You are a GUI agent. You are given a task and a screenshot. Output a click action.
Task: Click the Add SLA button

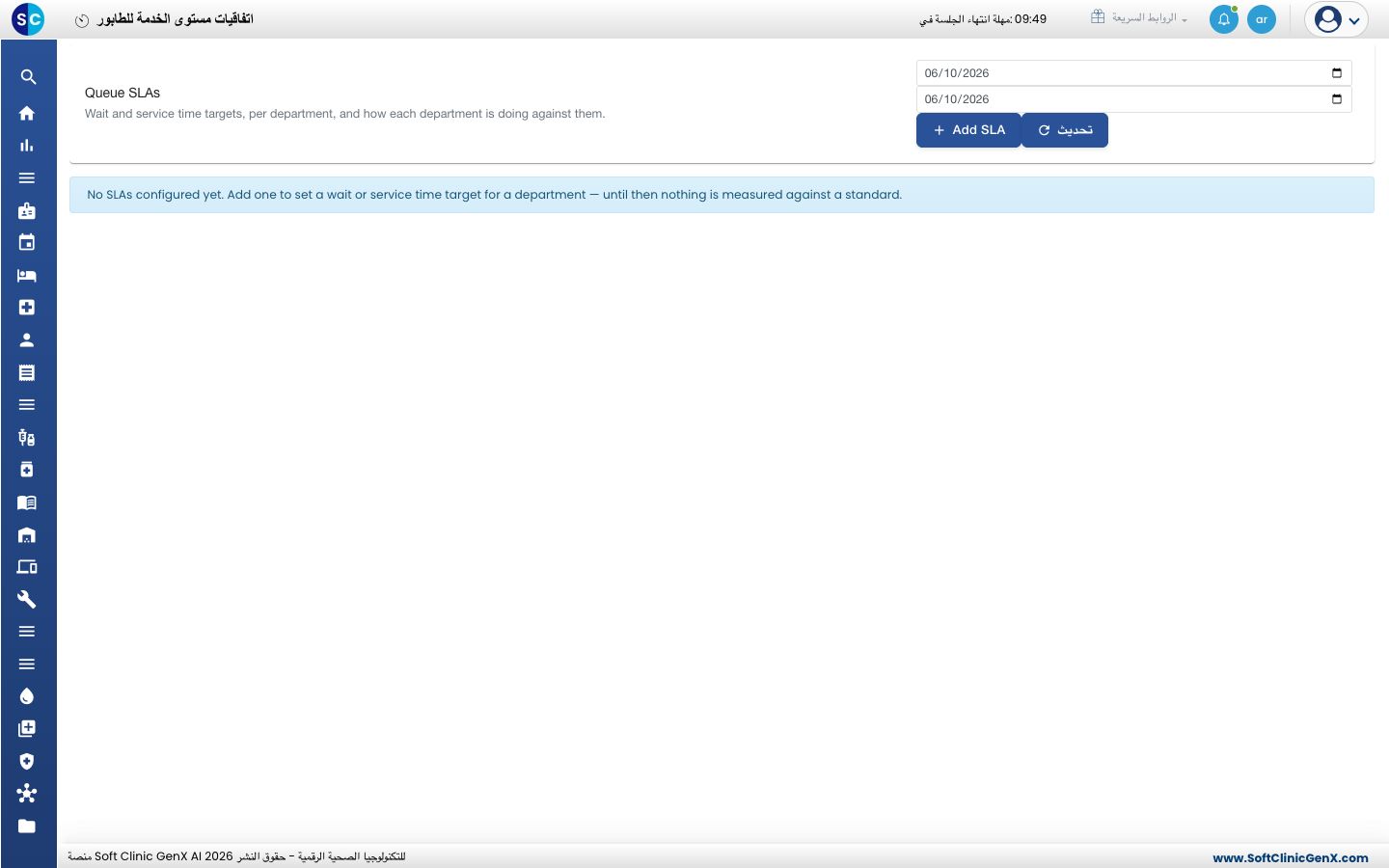coord(968,130)
